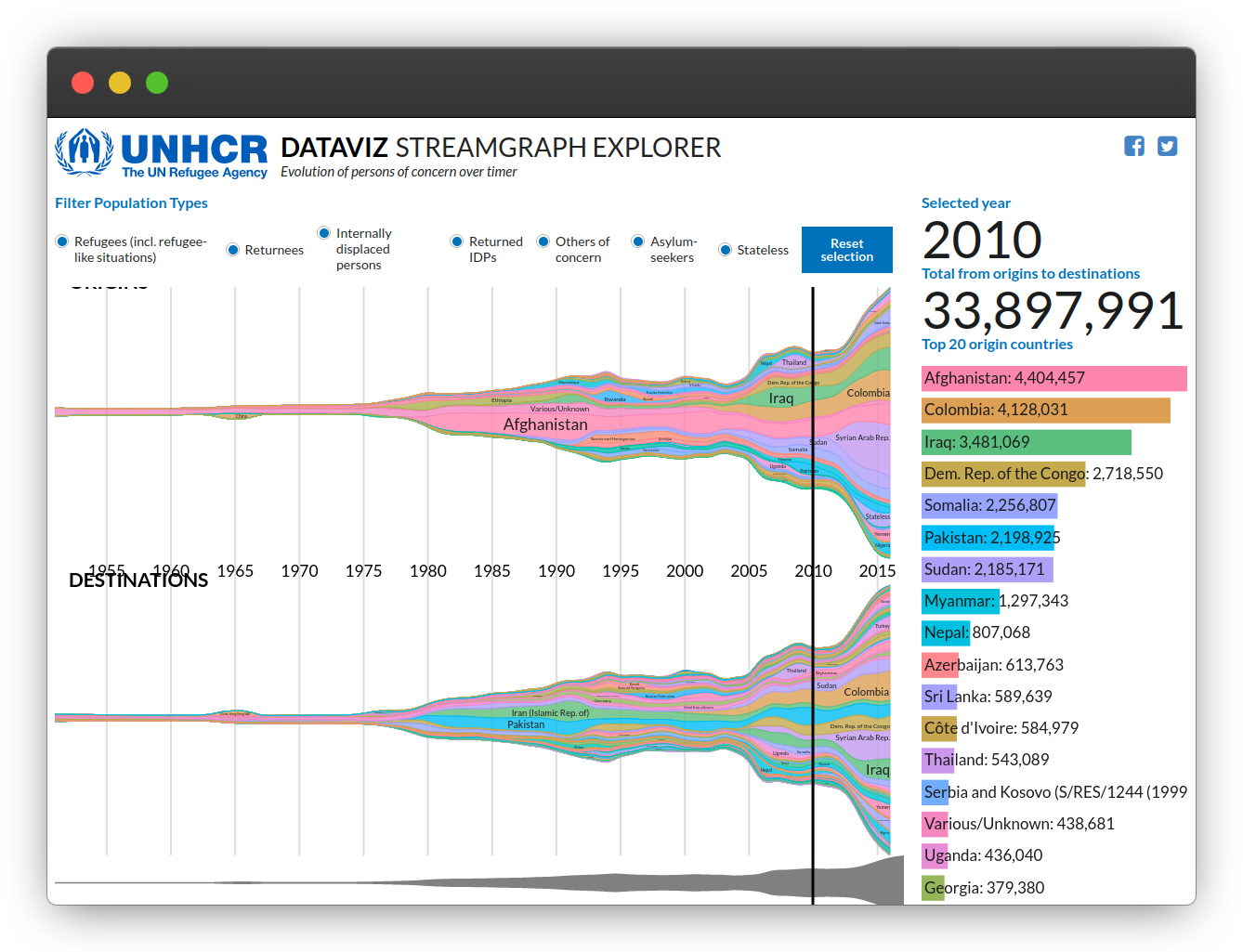Select the Afghanistan stream in the origins graph

(x=545, y=424)
